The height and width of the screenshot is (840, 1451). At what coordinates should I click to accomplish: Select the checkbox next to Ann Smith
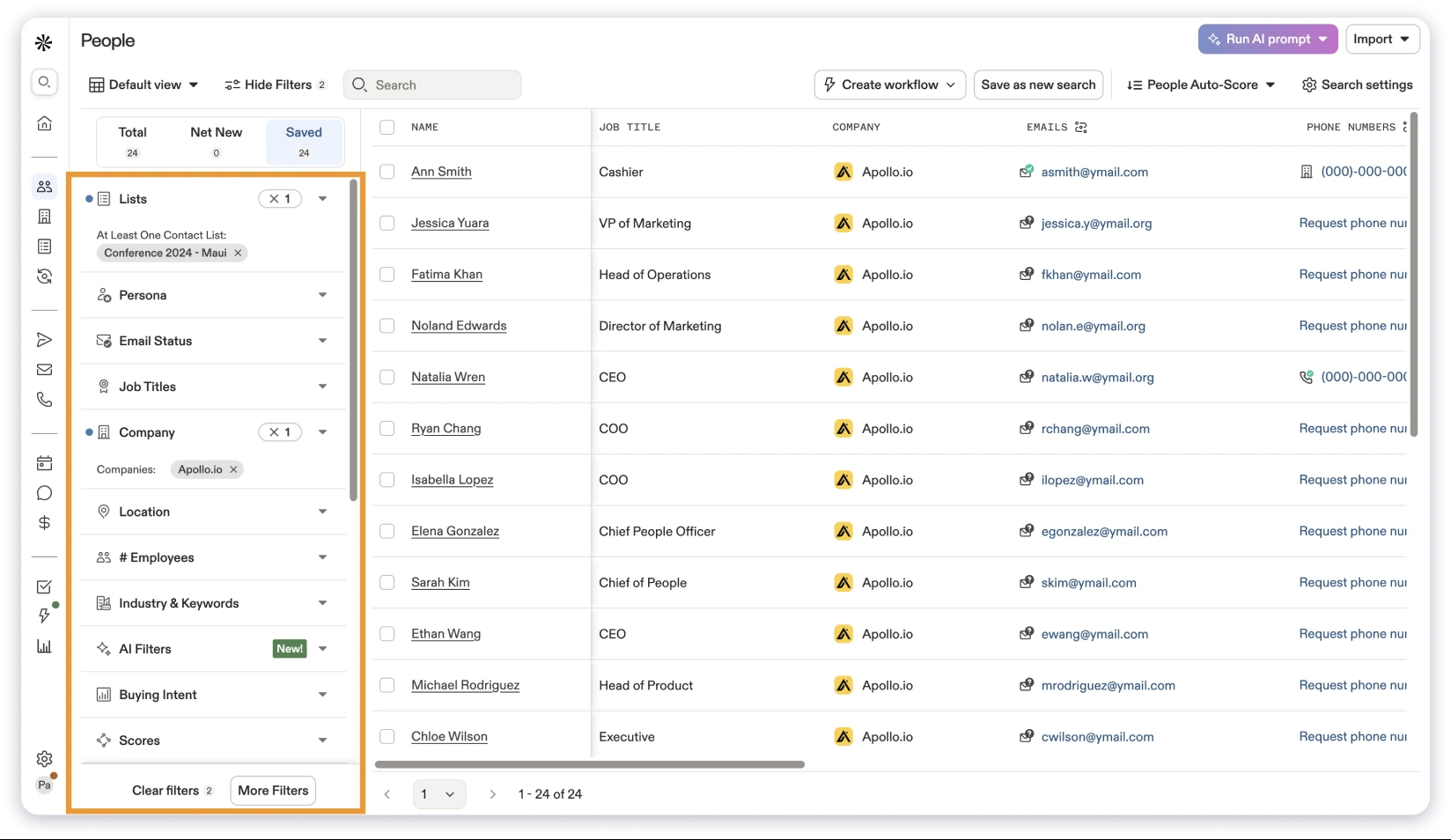click(387, 172)
